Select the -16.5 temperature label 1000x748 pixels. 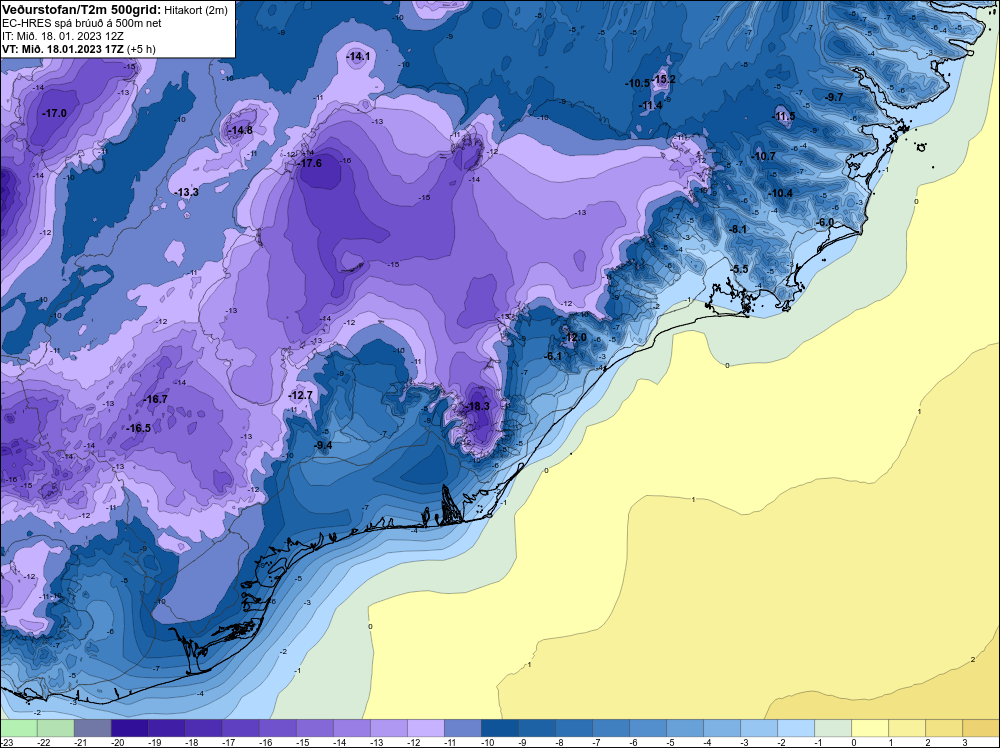click(x=139, y=428)
